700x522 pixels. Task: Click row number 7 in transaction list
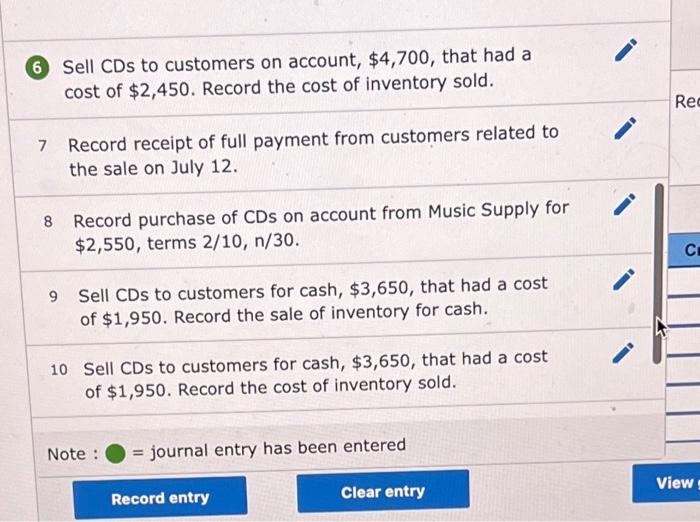42,146
